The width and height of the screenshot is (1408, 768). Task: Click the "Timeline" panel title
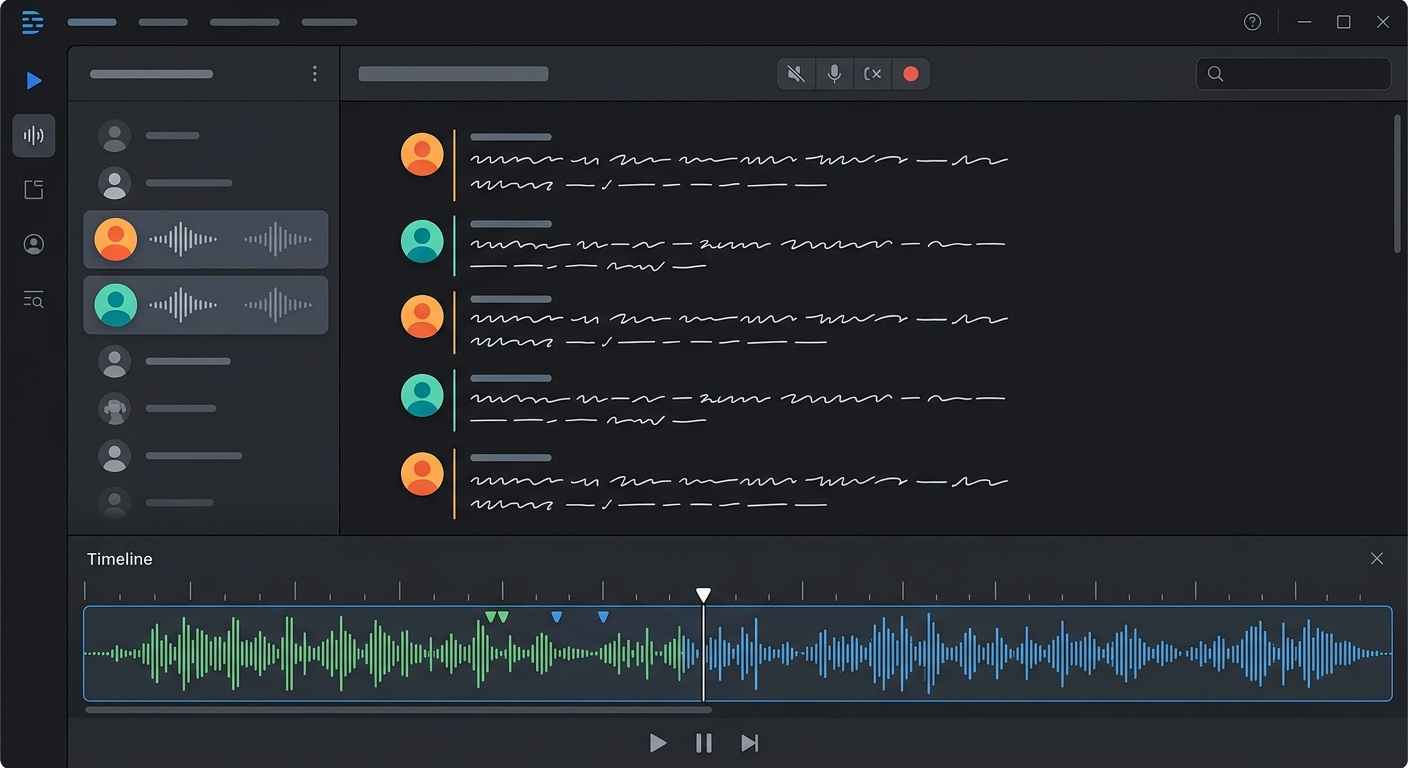pos(120,559)
